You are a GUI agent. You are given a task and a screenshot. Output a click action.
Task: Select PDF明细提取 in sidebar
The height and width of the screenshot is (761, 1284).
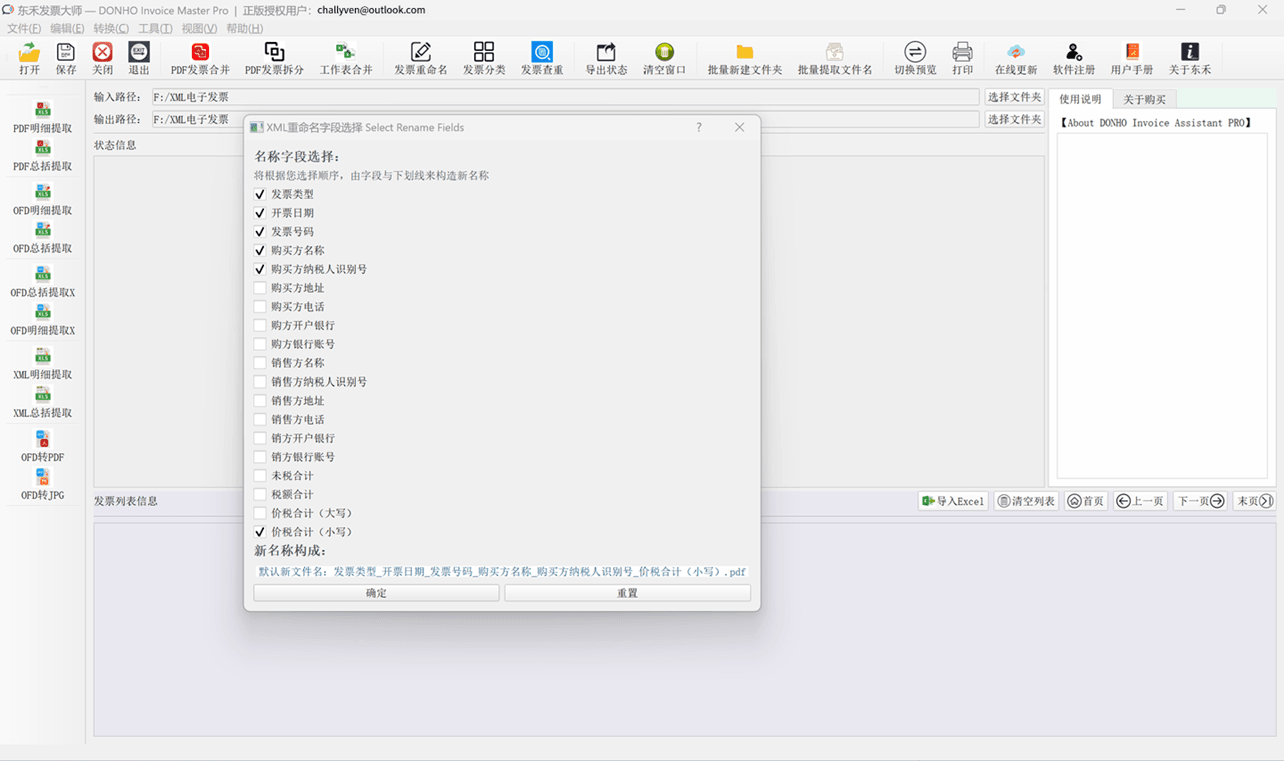43,118
